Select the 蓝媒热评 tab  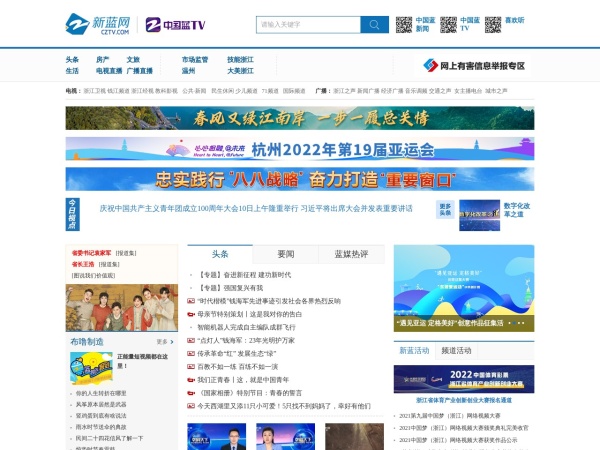351,254
